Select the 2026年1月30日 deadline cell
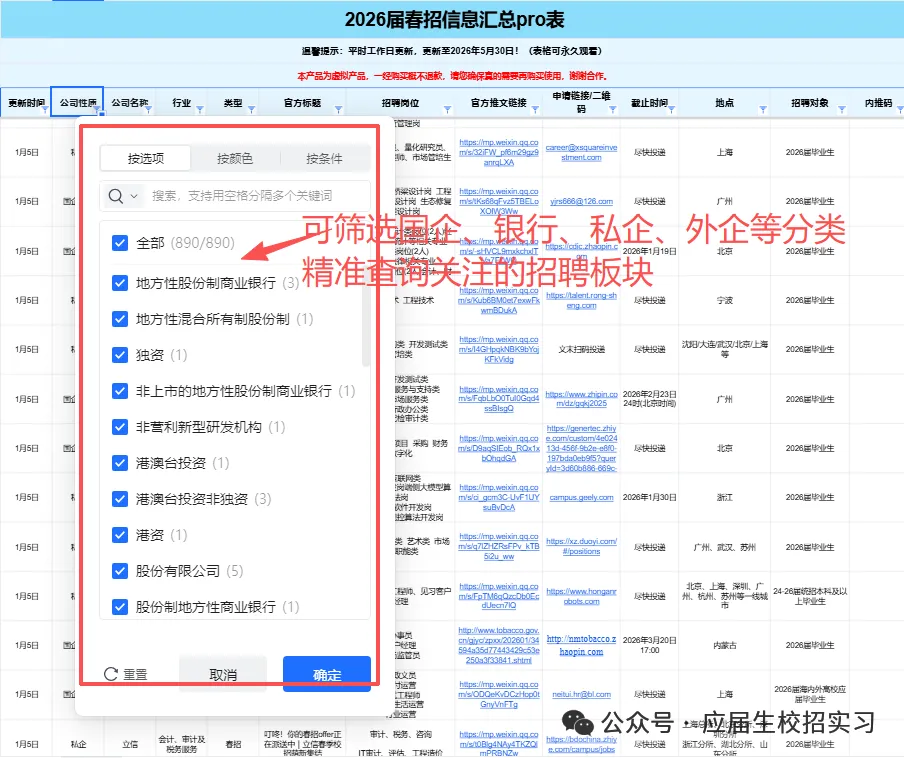This screenshot has height=758, width=904. click(x=649, y=497)
